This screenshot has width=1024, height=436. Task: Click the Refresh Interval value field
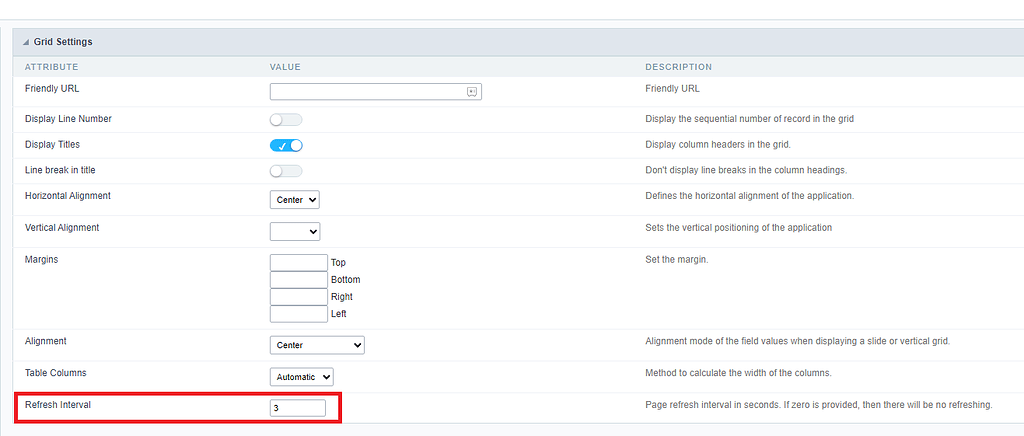coord(297,408)
